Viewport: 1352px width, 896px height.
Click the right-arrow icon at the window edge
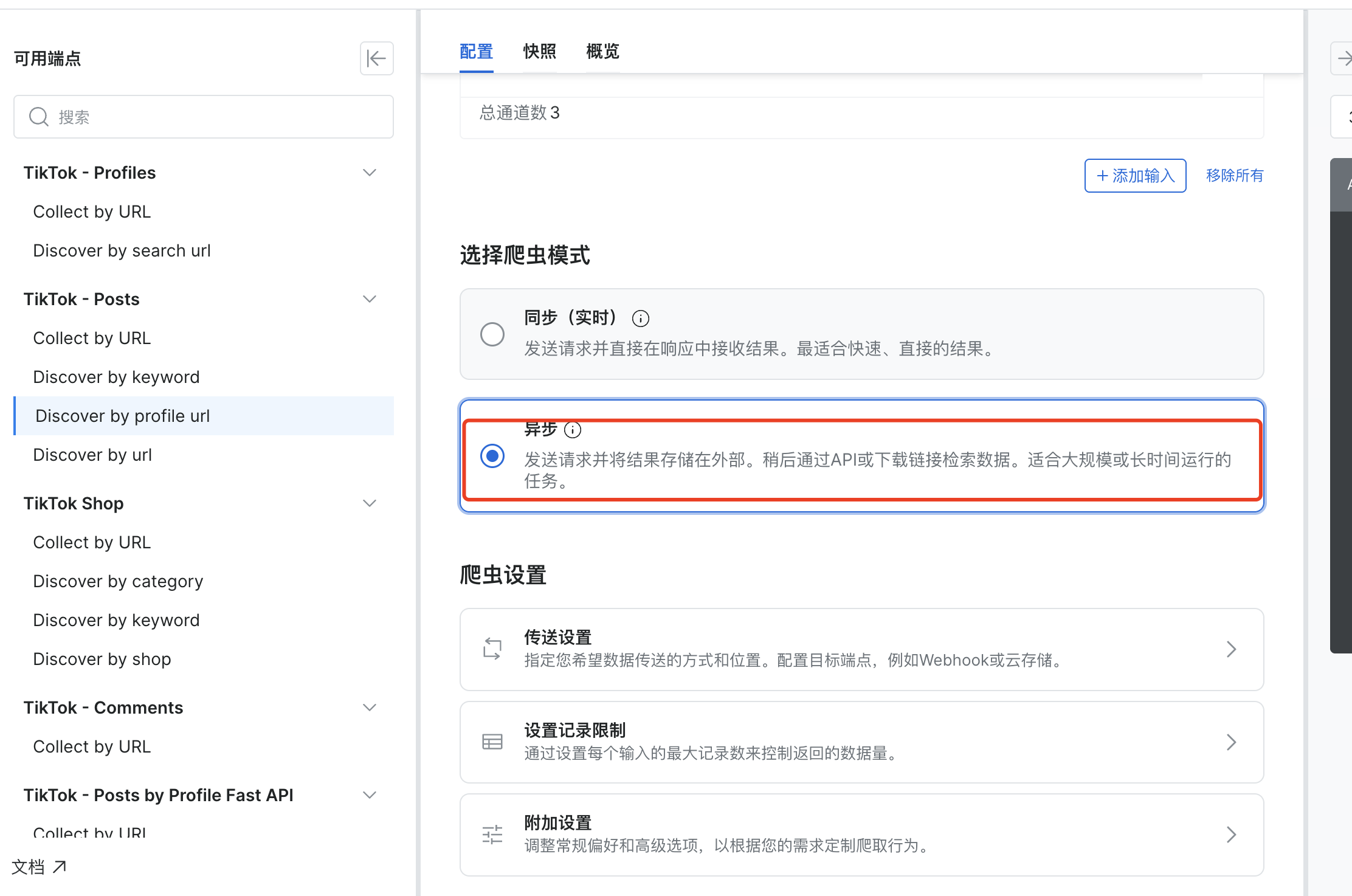pos(1344,58)
